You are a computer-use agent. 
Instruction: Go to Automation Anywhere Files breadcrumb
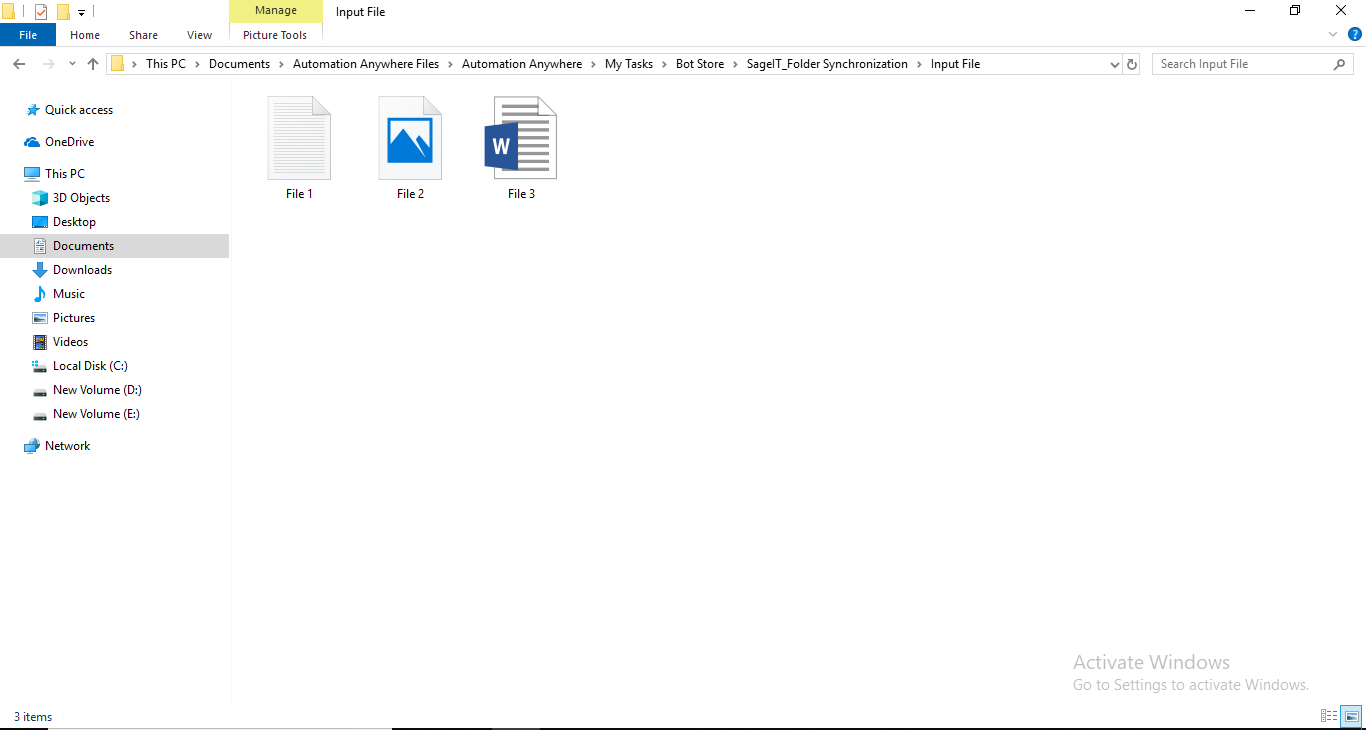click(366, 64)
